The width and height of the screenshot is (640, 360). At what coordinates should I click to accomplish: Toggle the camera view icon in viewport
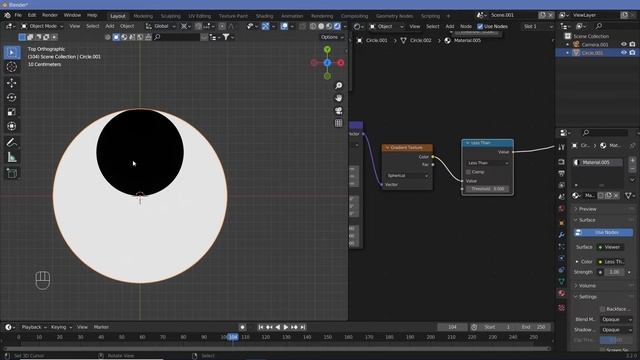pos(339,111)
